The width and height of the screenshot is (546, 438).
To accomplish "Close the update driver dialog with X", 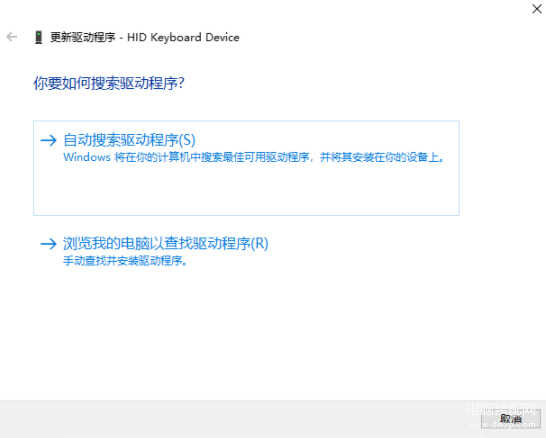I will click(x=537, y=9).
